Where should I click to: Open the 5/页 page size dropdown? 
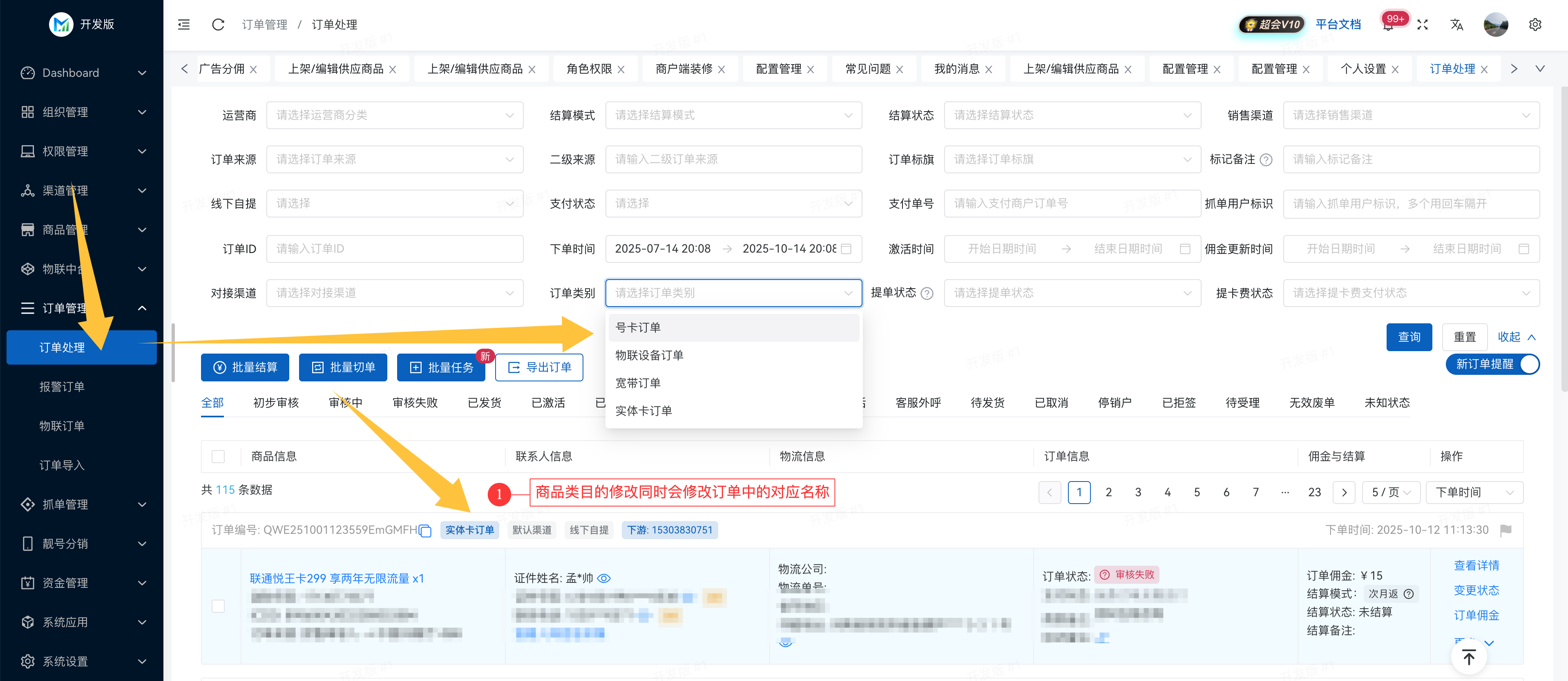[x=1391, y=492]
